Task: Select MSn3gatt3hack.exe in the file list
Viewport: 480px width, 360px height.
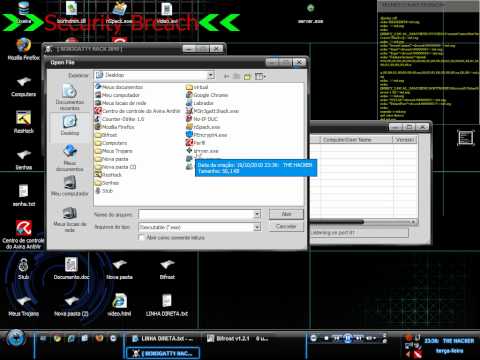Action: click(212, 111)
